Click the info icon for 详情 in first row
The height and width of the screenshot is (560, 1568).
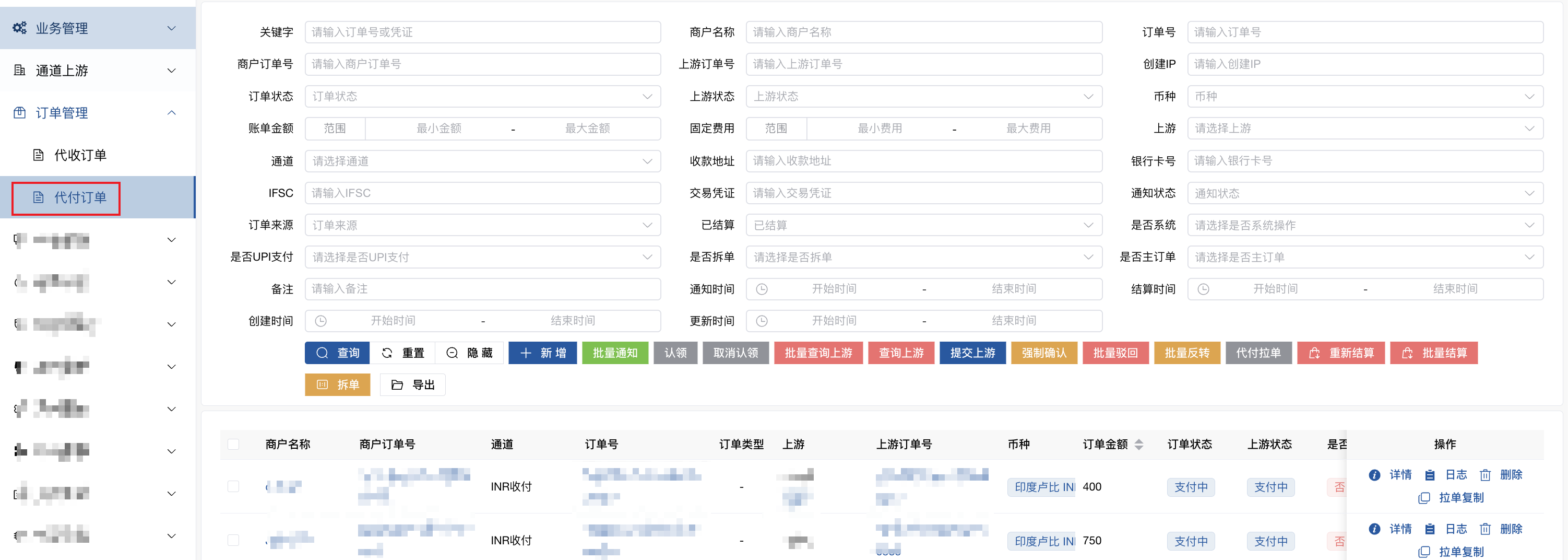[x=1374, y=475]
